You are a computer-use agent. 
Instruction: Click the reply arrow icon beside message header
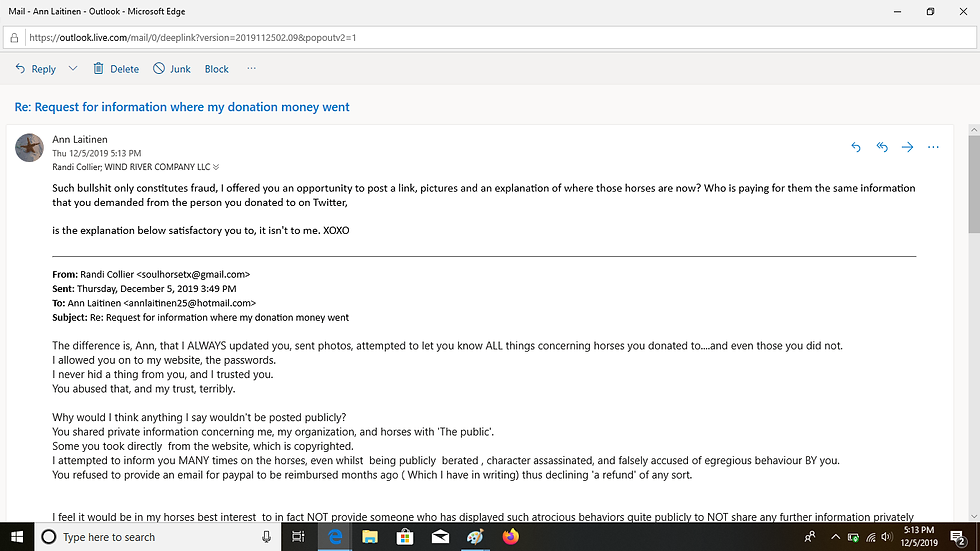856,147
